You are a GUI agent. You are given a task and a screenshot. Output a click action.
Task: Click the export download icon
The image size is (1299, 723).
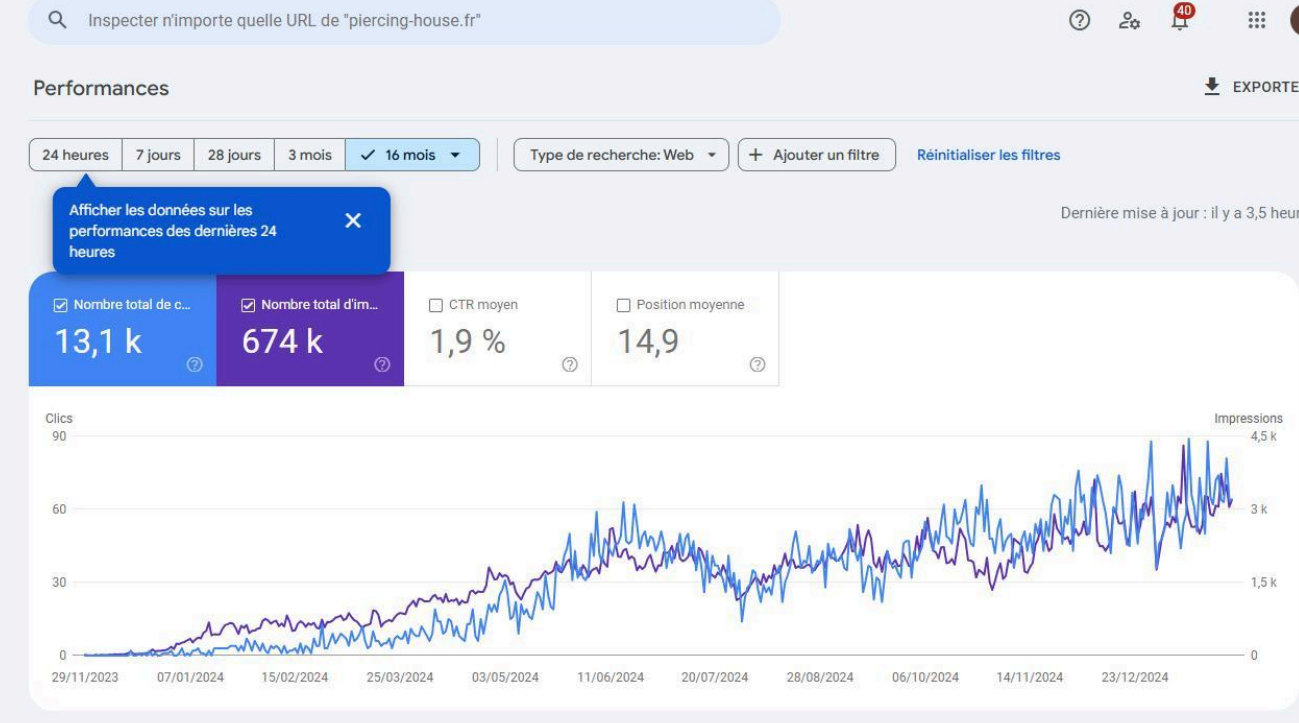(x=1212, y=87)
